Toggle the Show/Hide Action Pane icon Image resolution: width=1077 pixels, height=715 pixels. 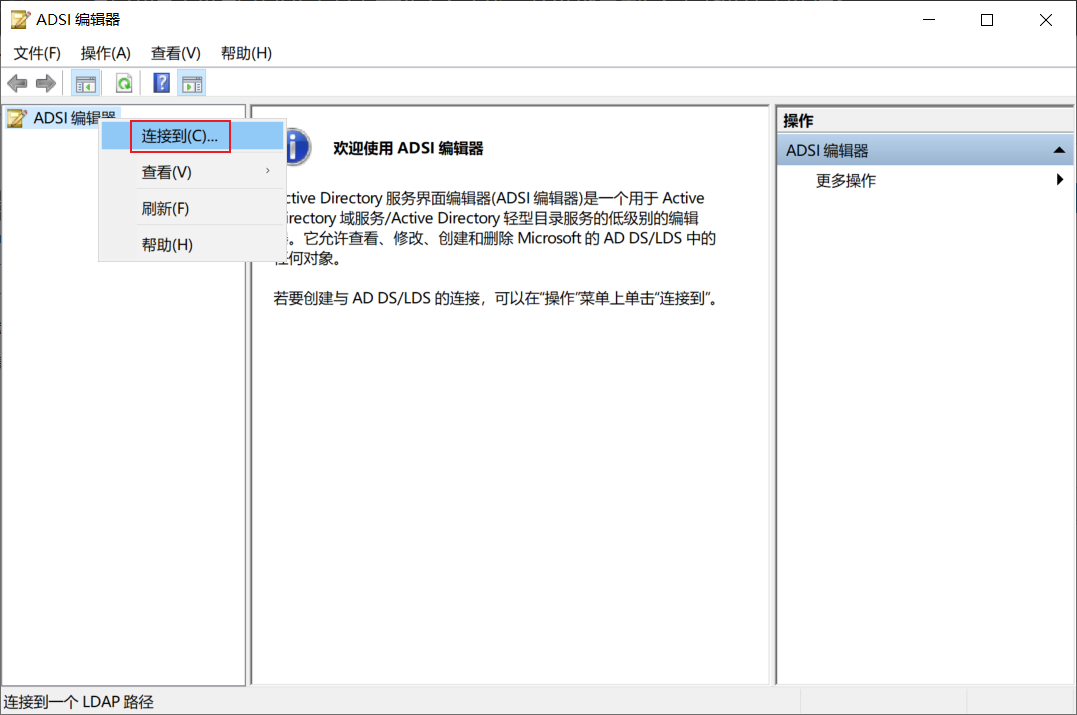click(192, 84)
